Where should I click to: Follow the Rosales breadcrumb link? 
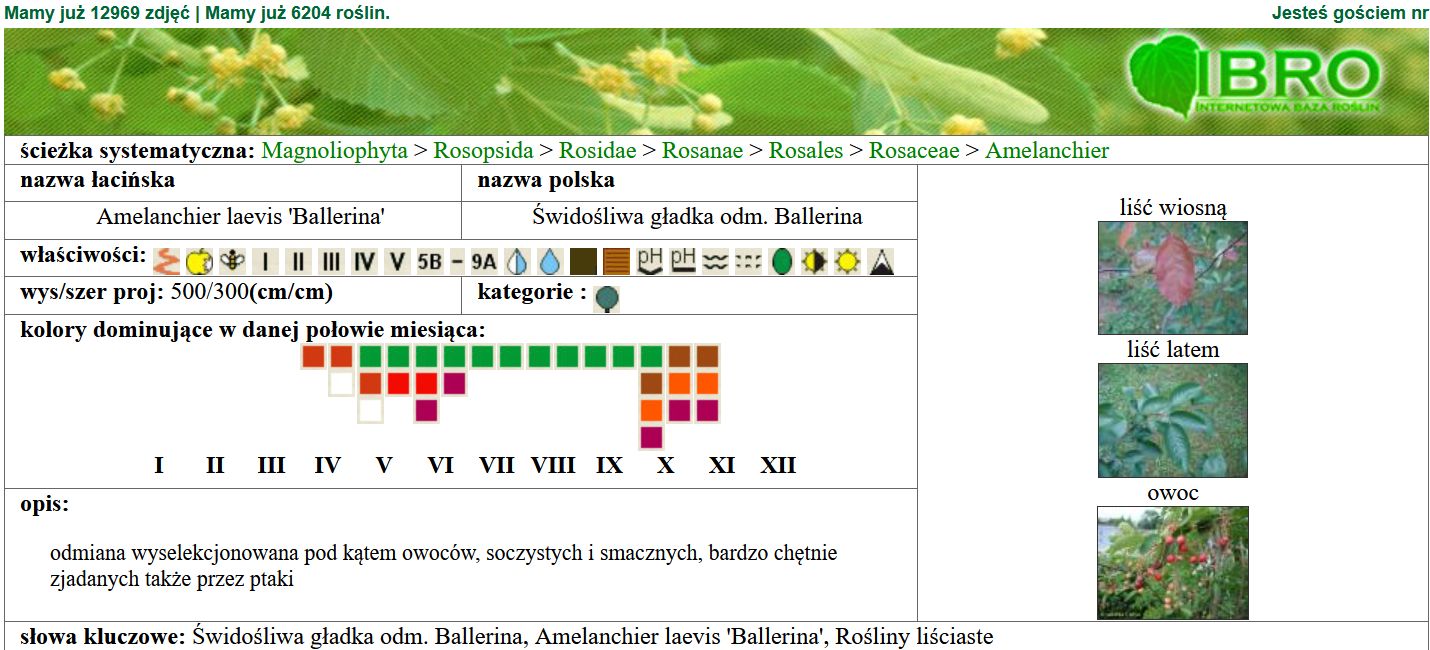click(805, 151)
